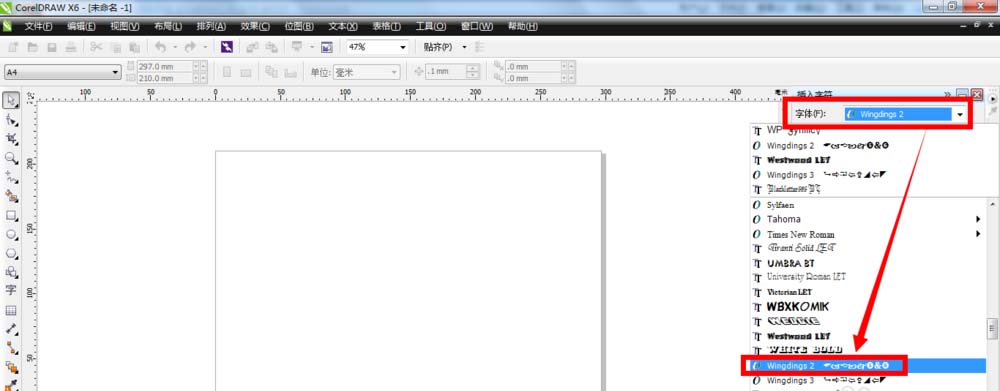Choose UMBRA BT font
The width and height of the screenshot is (1000, 391).
pyautogui.click(x=868, y=263)
